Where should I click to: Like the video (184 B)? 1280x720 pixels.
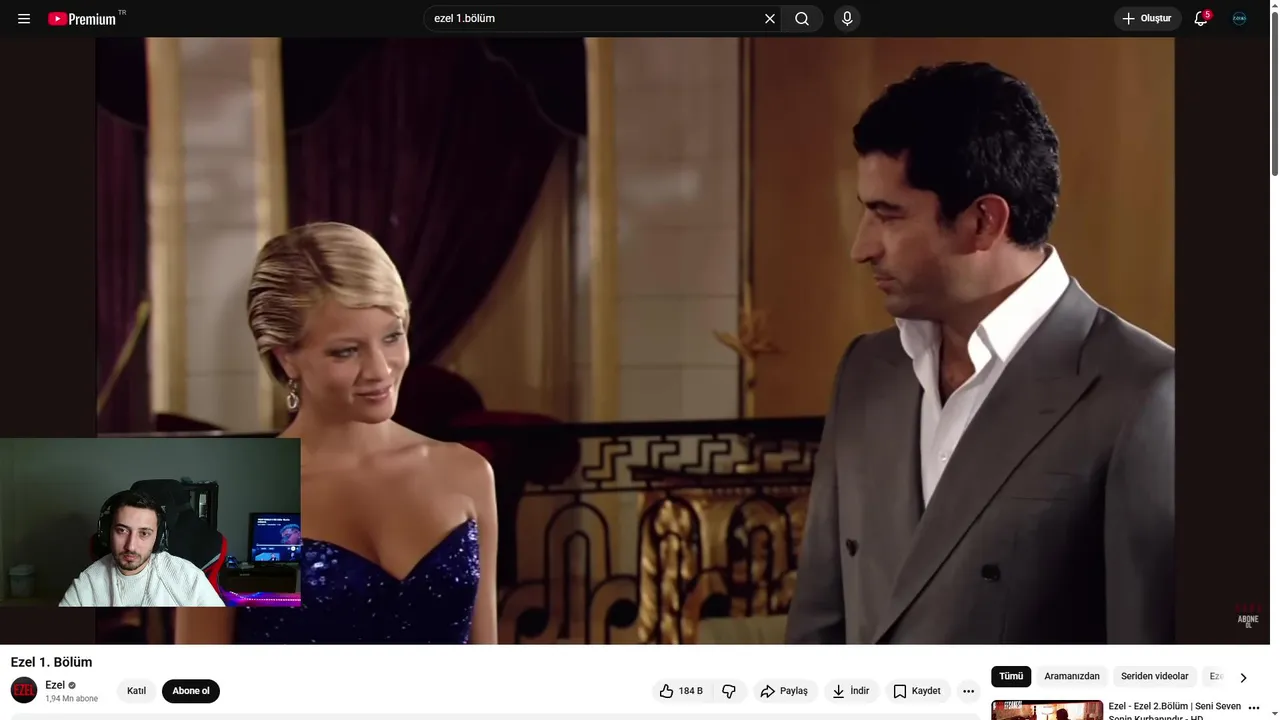coord(681,691)
